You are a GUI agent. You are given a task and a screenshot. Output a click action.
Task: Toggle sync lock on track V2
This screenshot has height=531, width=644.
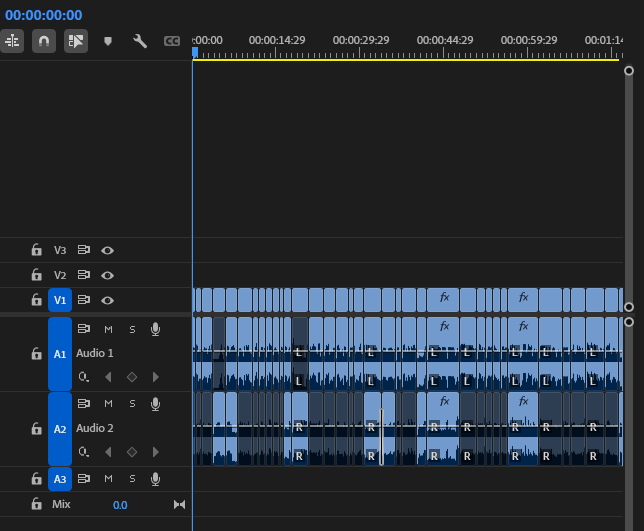(x=85, y=275)
